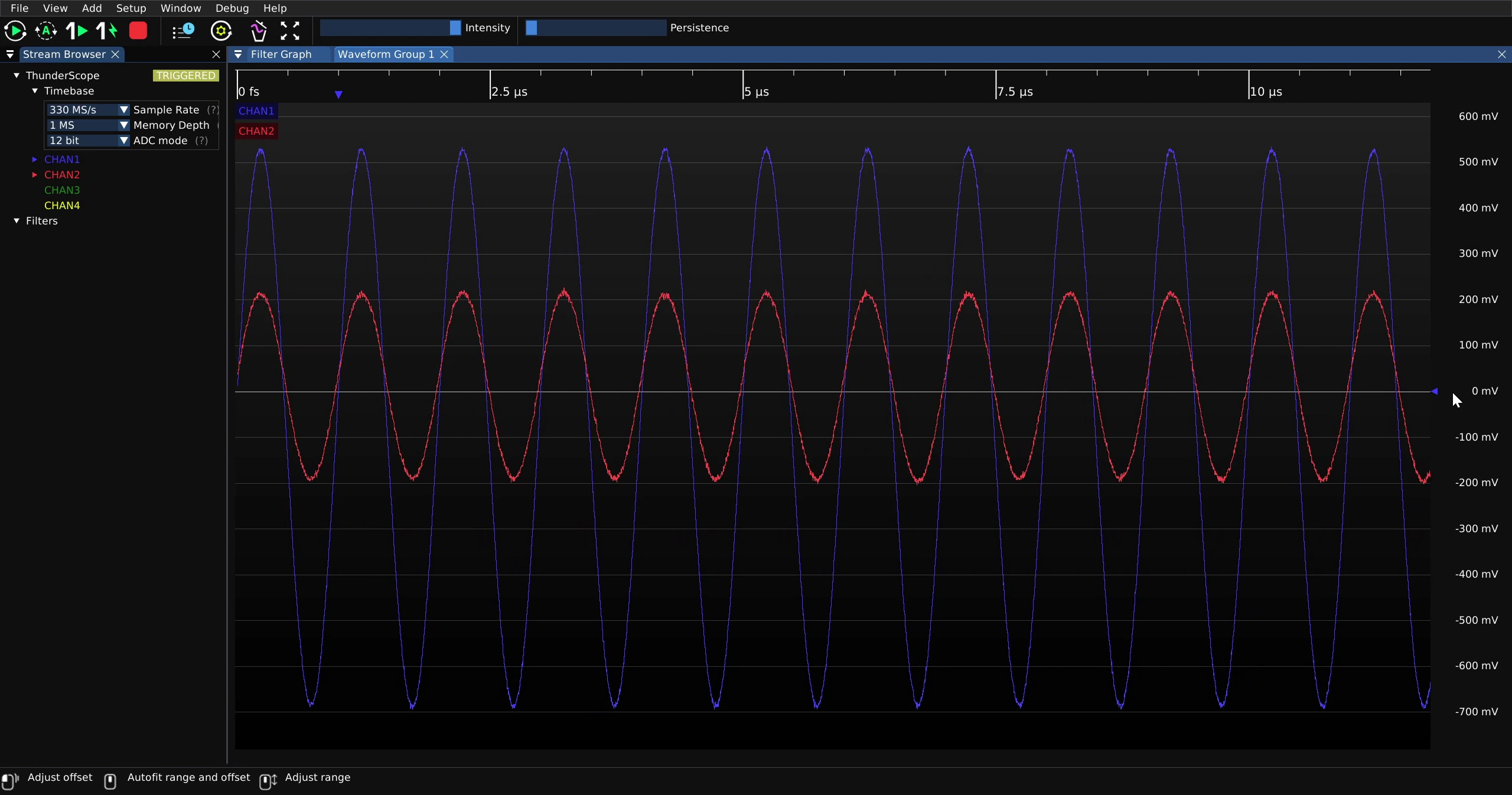Viewport: 1512px width, 795px height.
Task: Force a single trigger with the lightning icon
Action: pos(107,31)
